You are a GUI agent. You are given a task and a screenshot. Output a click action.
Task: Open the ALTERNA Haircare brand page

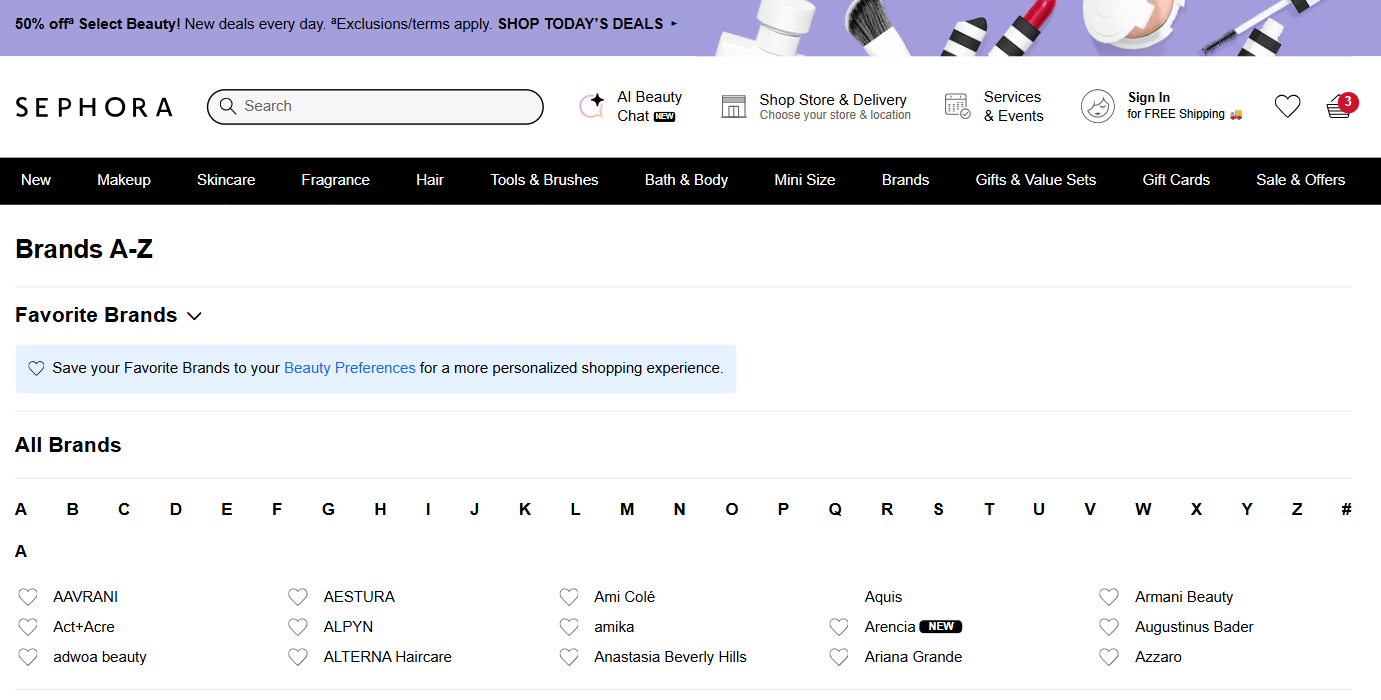coord(388,657)
